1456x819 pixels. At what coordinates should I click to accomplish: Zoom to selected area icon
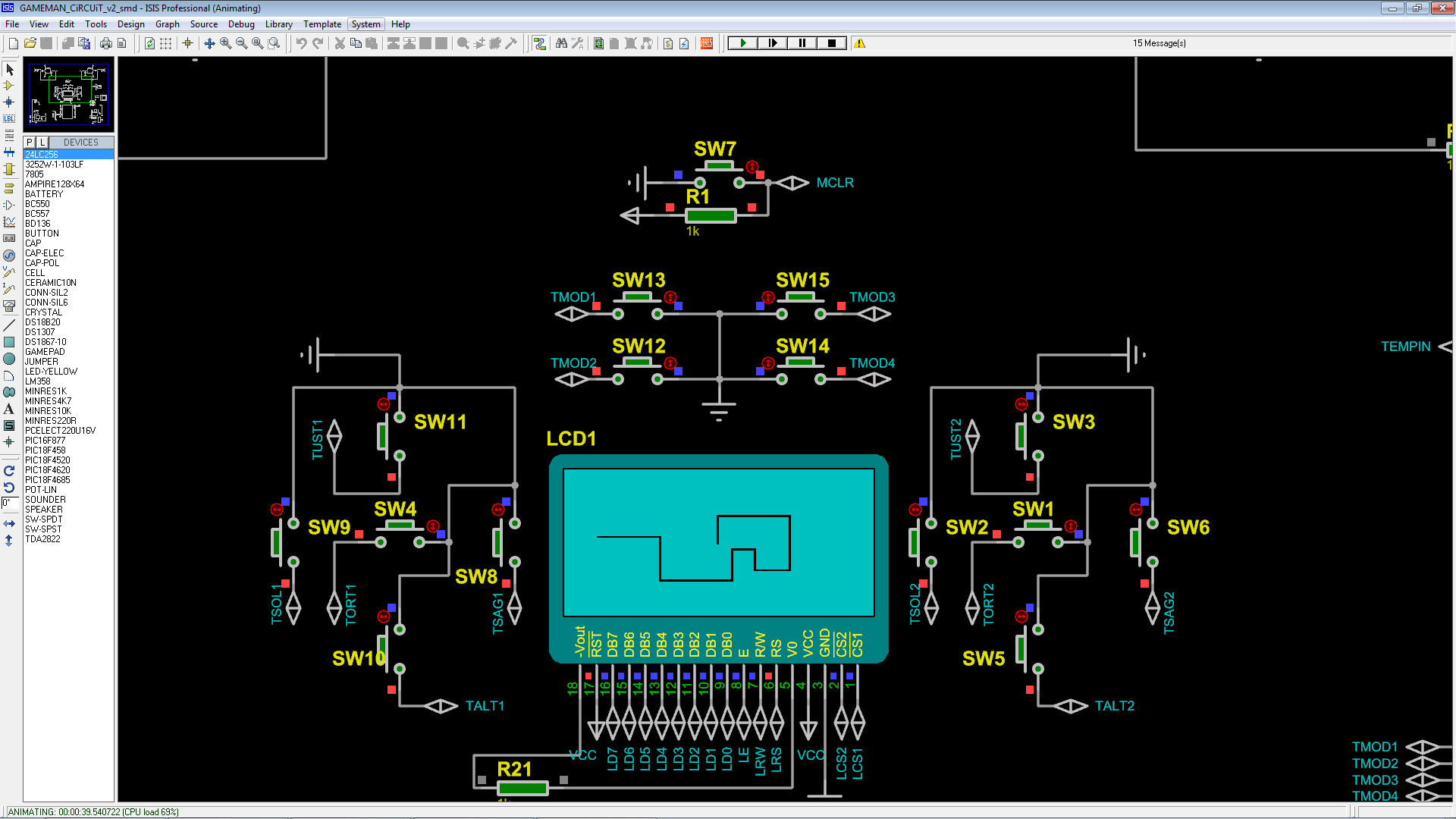click(x=274, y=43)
